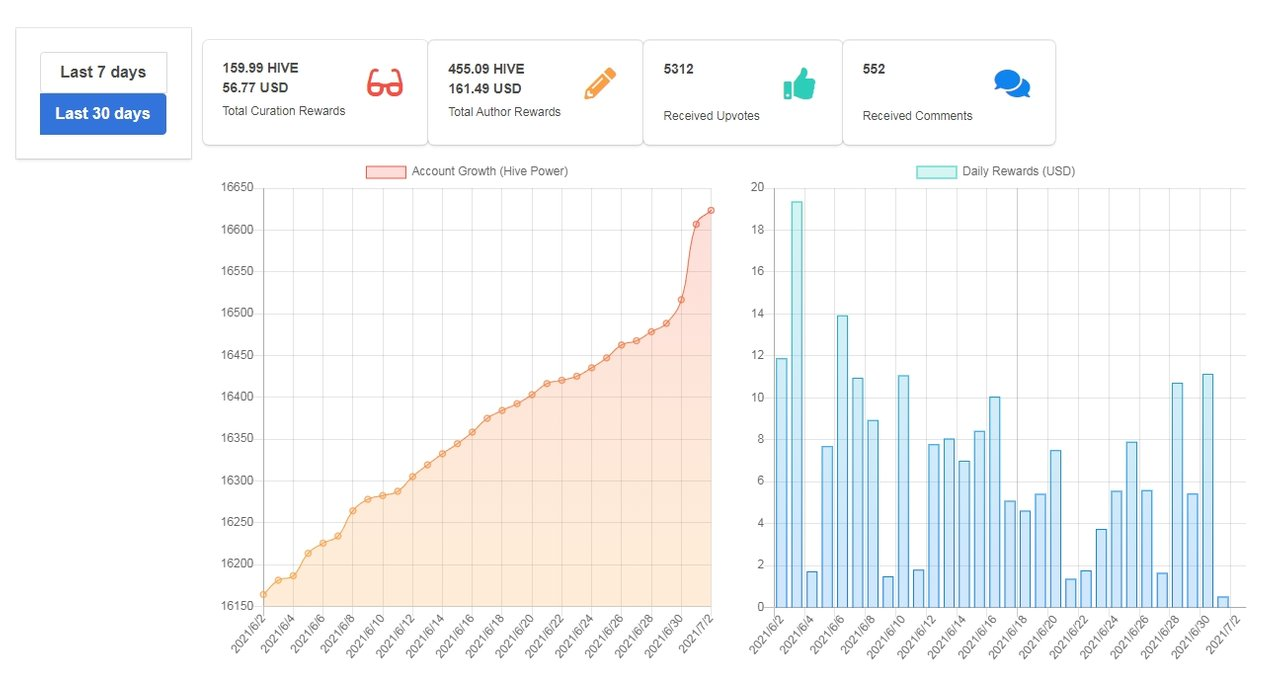Screen dimensions: 1280x686
Task: Click the last data point on growth chart
Action: (x=711, y=210)
